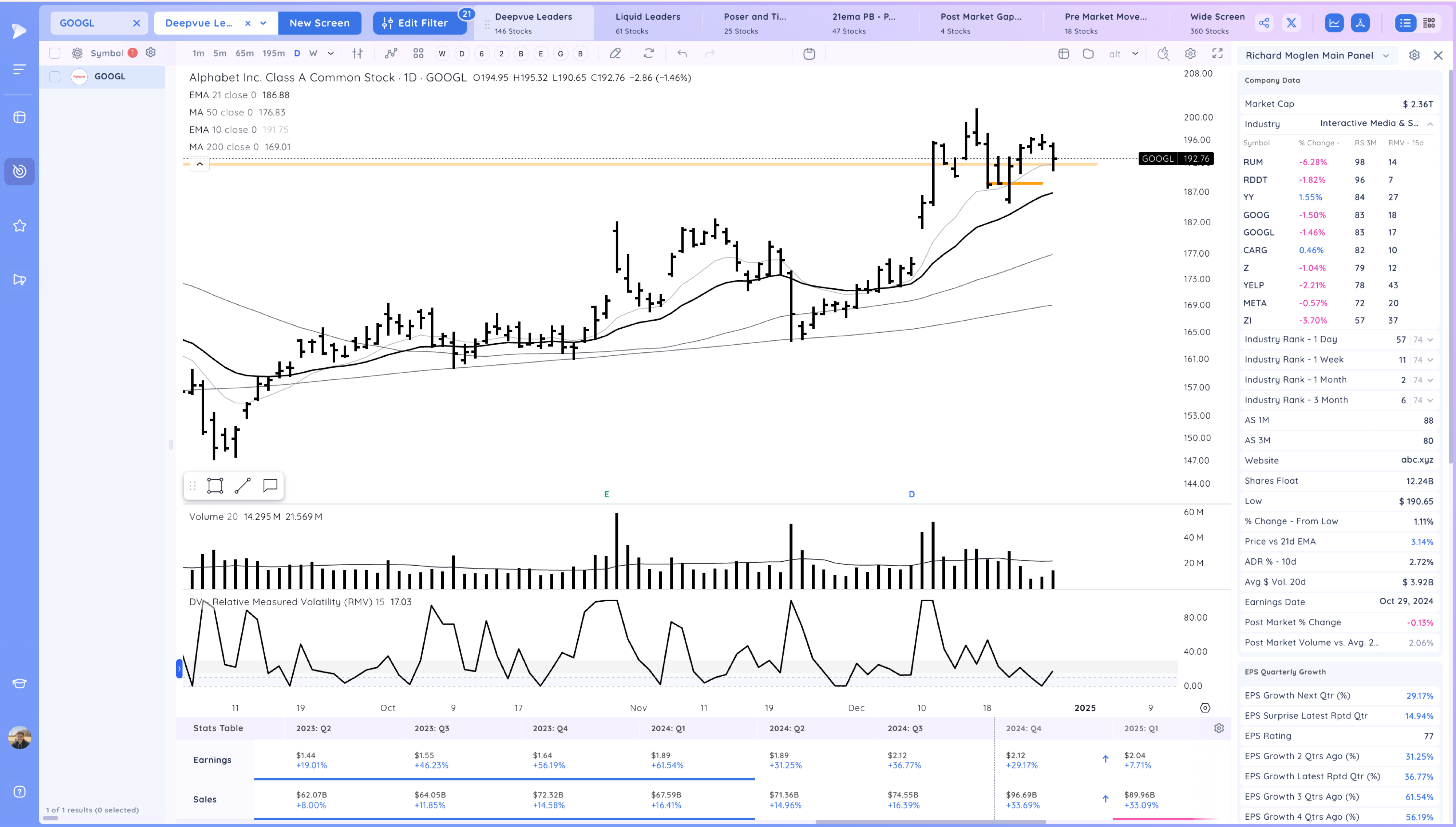The image size is (1456, 827).
Task: Open the Liquid Leaders screen tab
Action: tap(647, 23)
